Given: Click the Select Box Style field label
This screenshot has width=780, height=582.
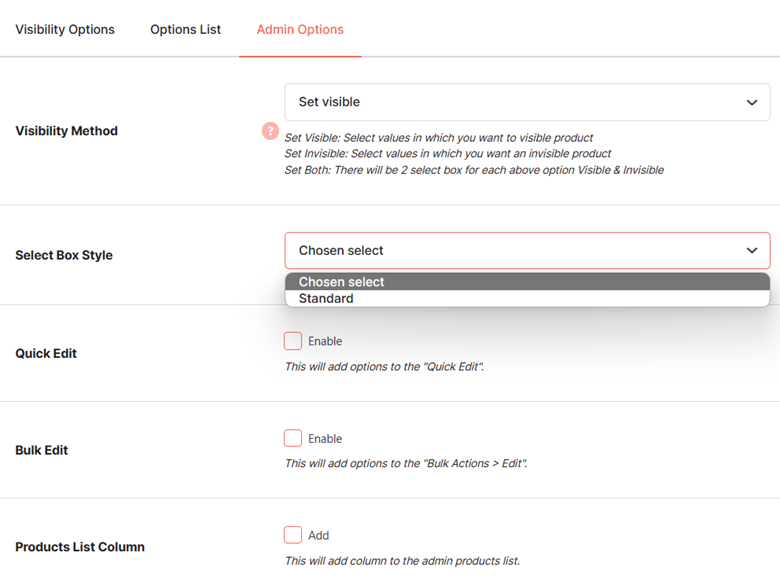Looking at the screenshot, I should pyautogui.click(x=64, y=255).
